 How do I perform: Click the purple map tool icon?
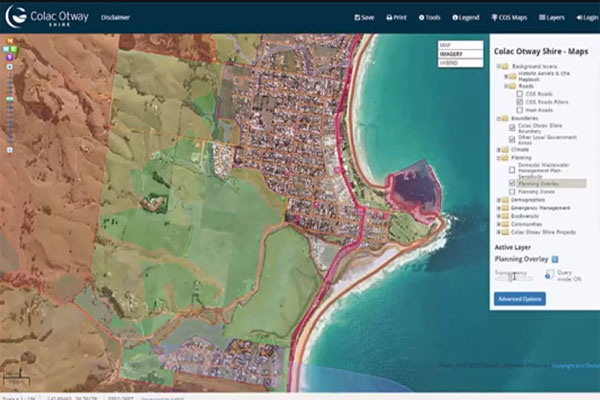click(10, 57)
